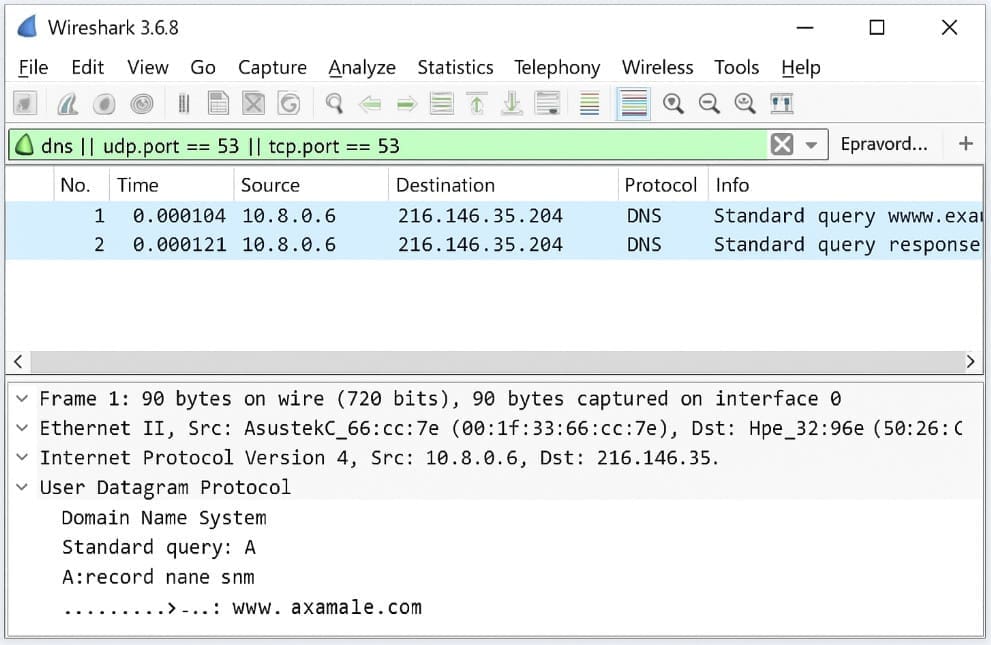The width and height of the screenshot is (991, 645).
Task: Click the Find packet magnifier icon
Action: (334, 104)
